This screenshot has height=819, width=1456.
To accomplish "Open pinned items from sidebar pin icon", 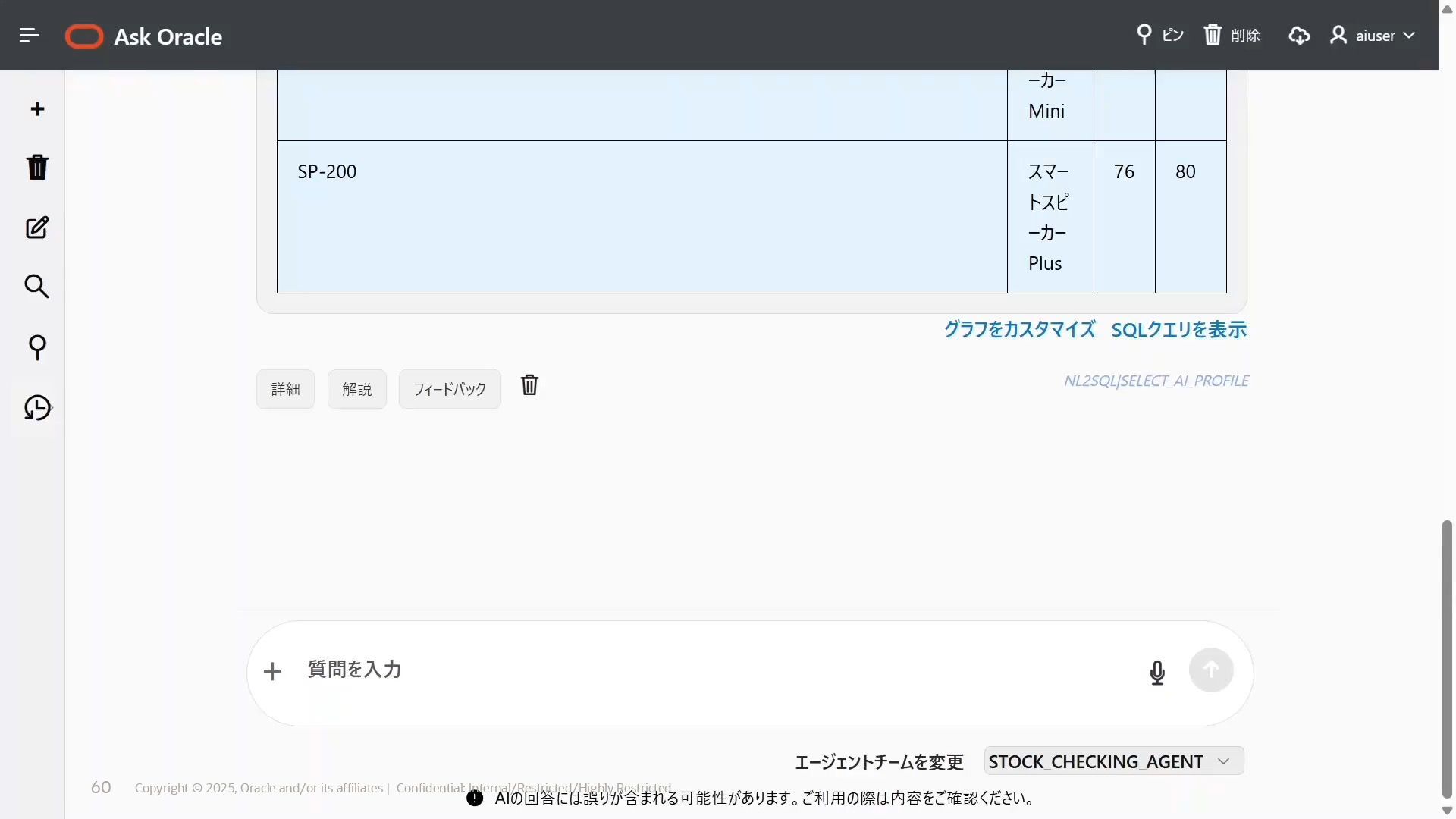I will [37, 347].
